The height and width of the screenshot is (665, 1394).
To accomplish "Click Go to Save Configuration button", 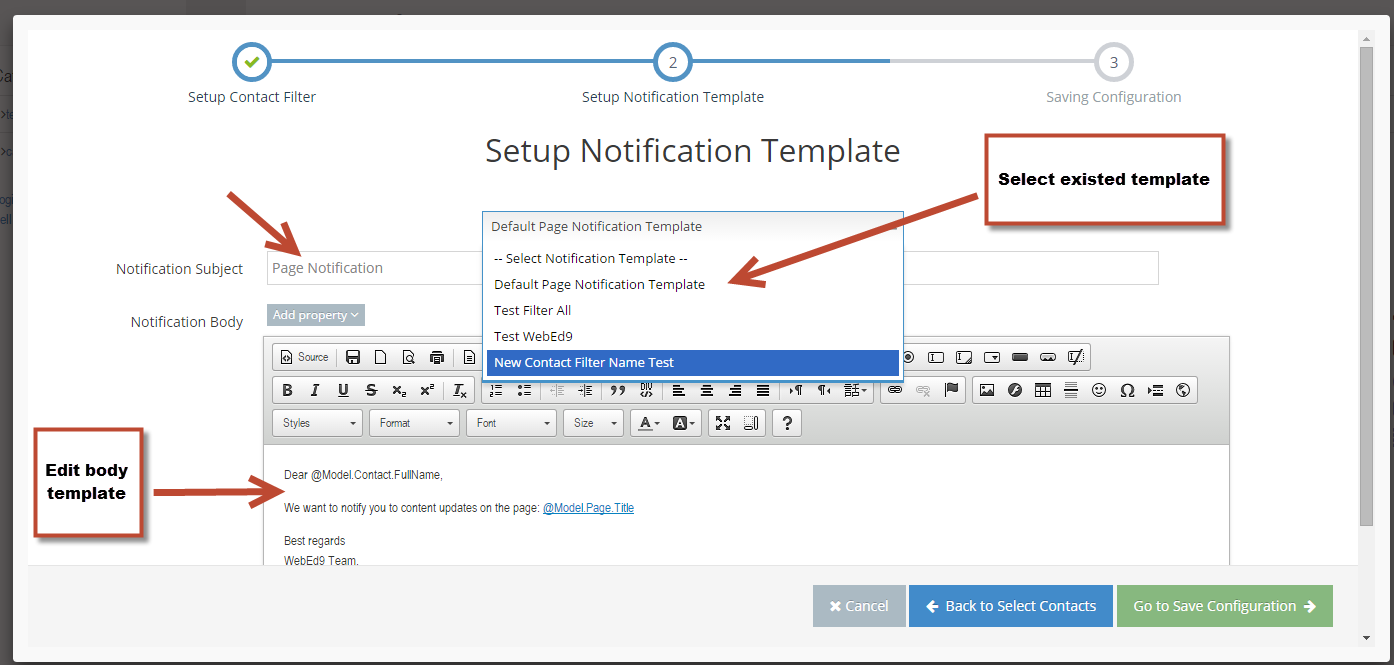I will pos(1224,606).
